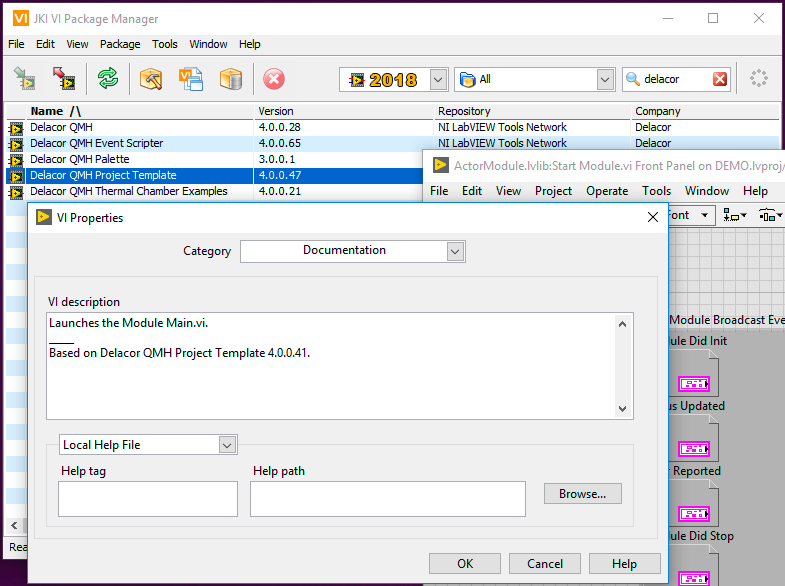Click the delacor search field
785x586 pixels.
click(x=676, y=79)
